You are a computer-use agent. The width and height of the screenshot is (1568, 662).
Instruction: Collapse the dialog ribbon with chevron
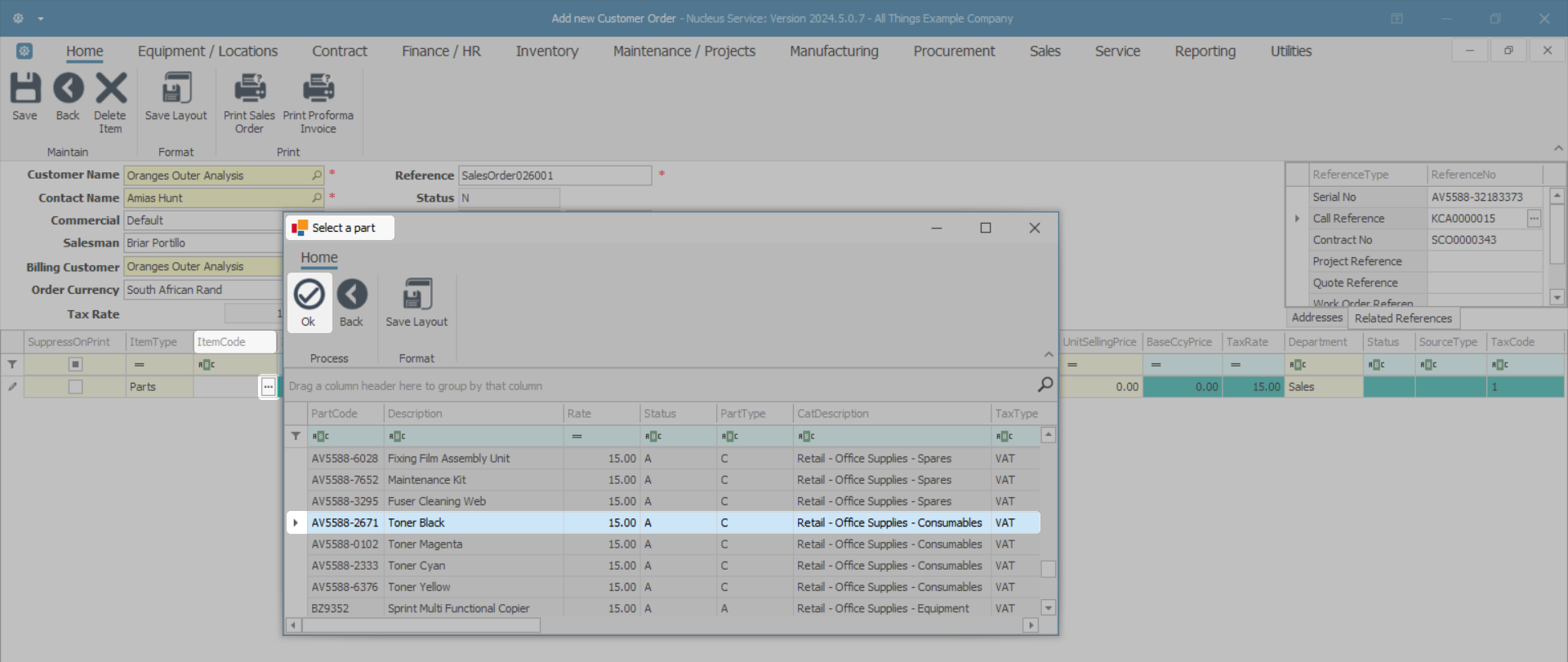[1049, 354]
